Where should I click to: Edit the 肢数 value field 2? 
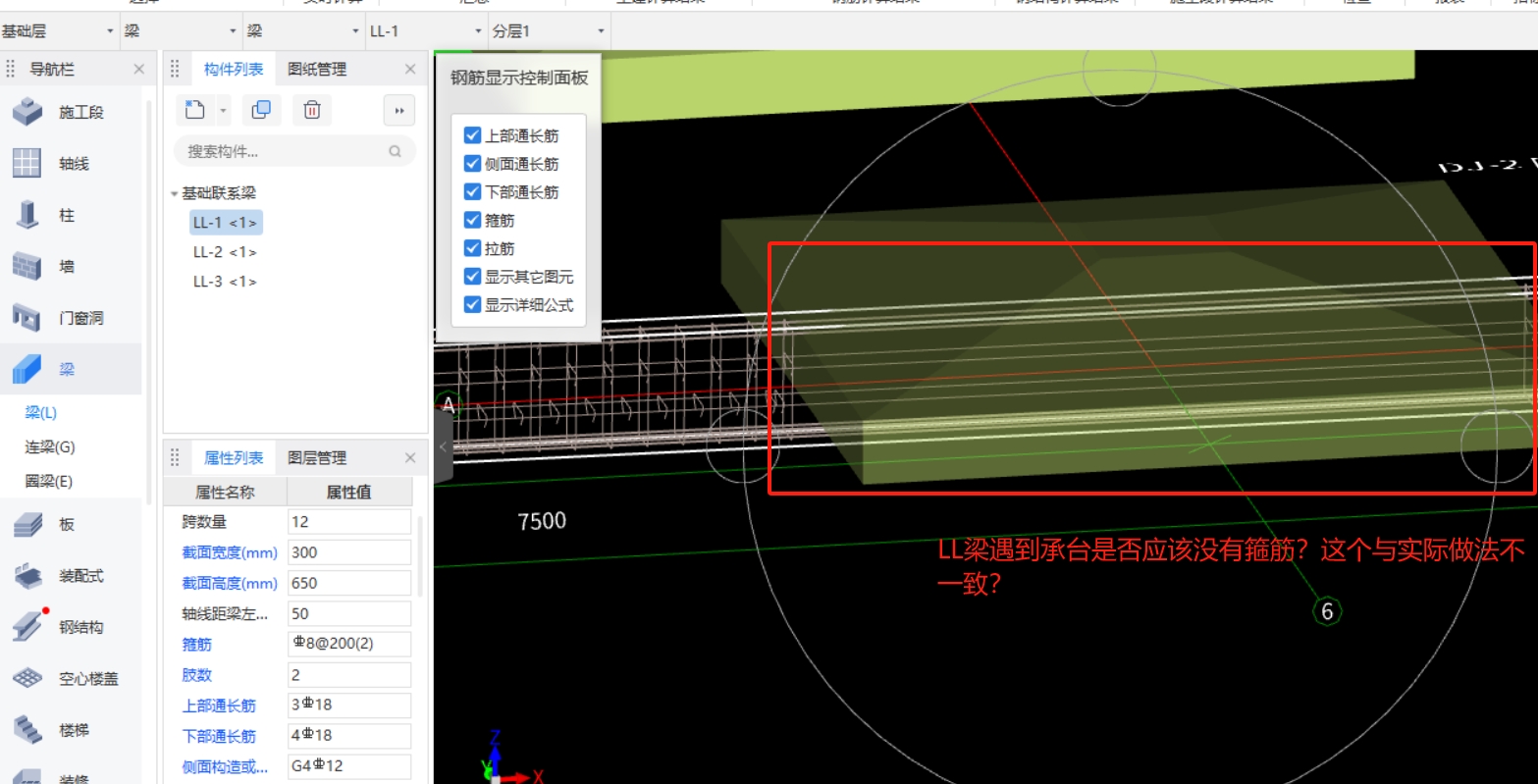click(x=349, y=674)
